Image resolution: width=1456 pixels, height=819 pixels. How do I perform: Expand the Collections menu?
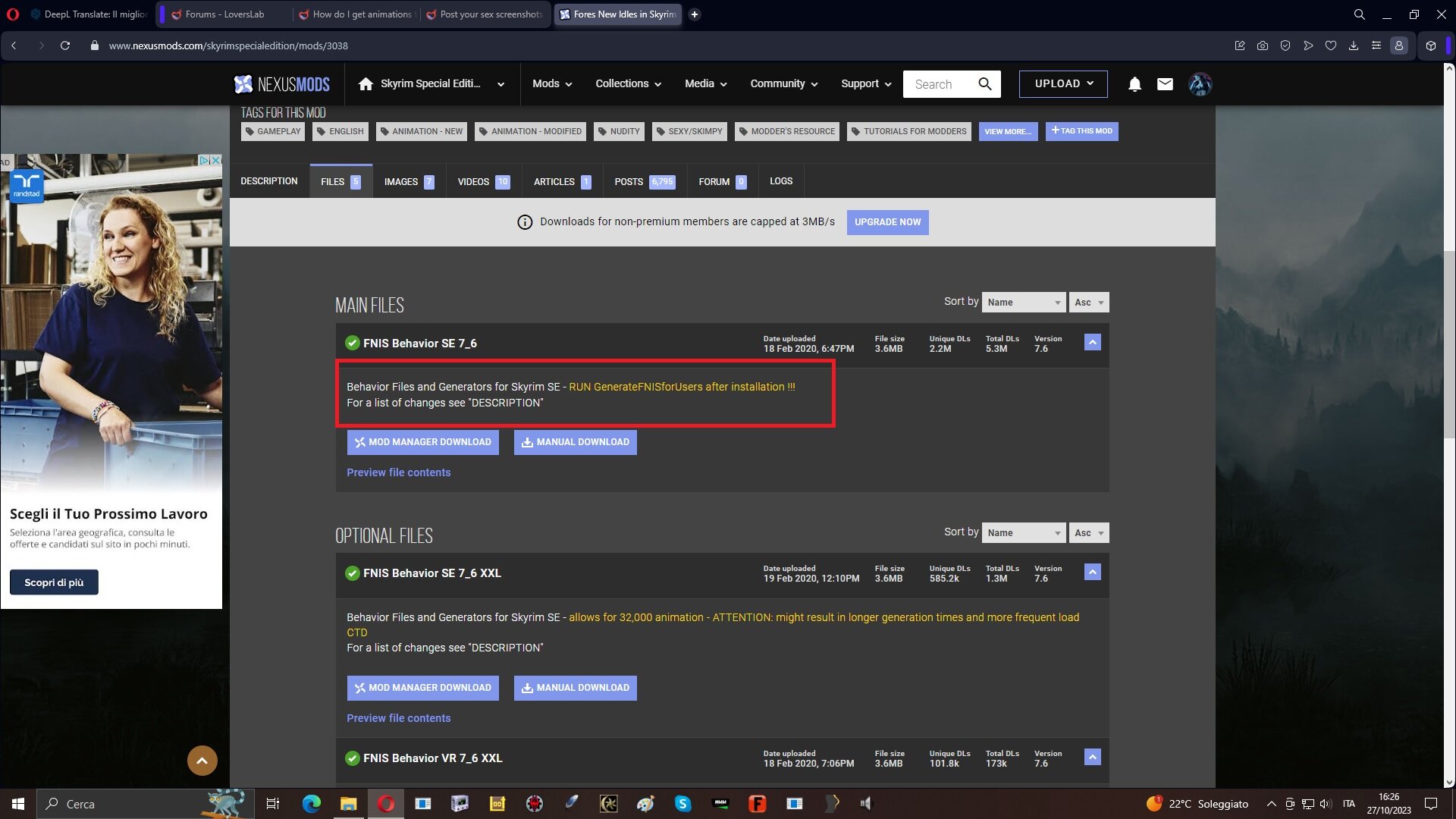pos(629,84)
